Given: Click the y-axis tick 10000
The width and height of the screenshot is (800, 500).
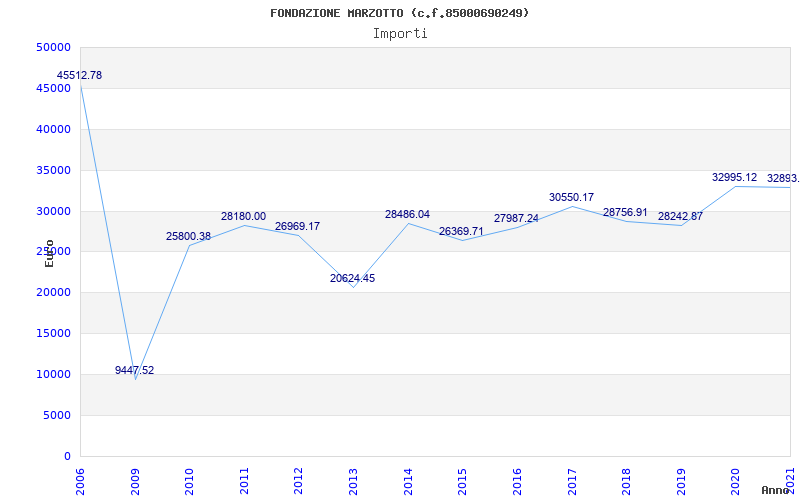Looking at the screenshot, I should pyautogui.click(x=53, y=374).
